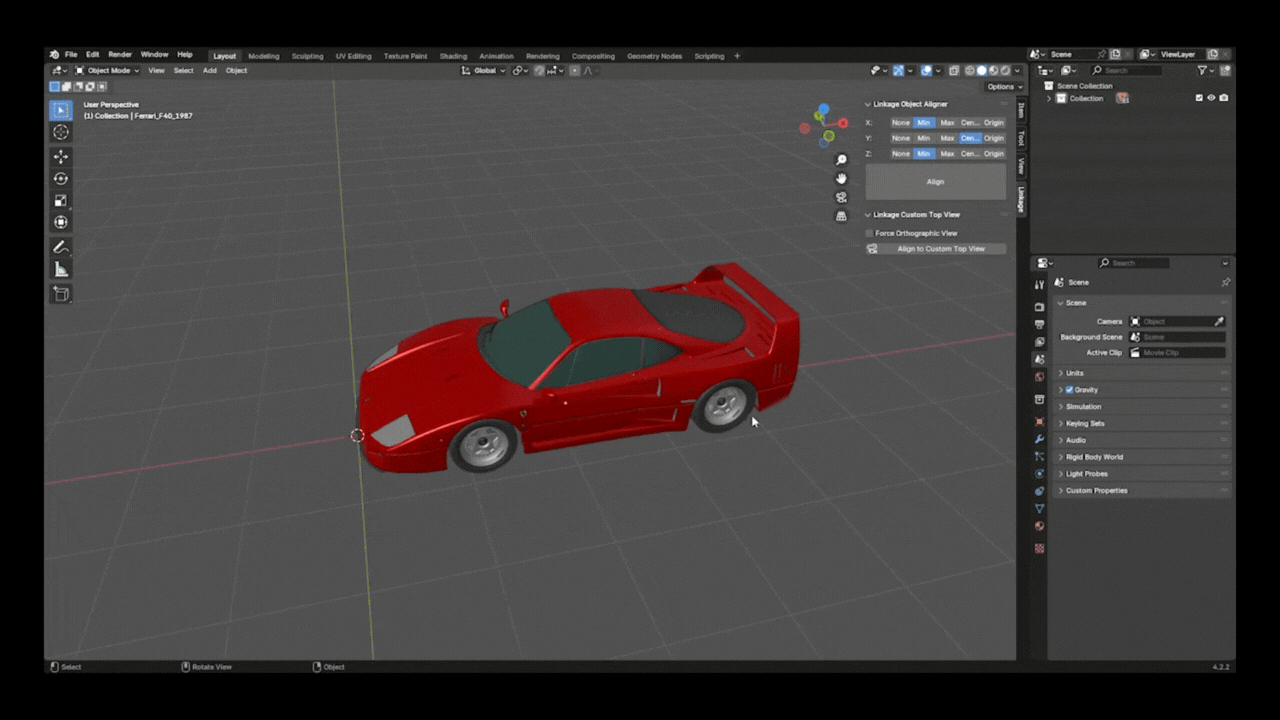This screenshot has width=1280, height=720.
Task: Enable the Force Orthographic View checkbox
Action: coord(870,233)
